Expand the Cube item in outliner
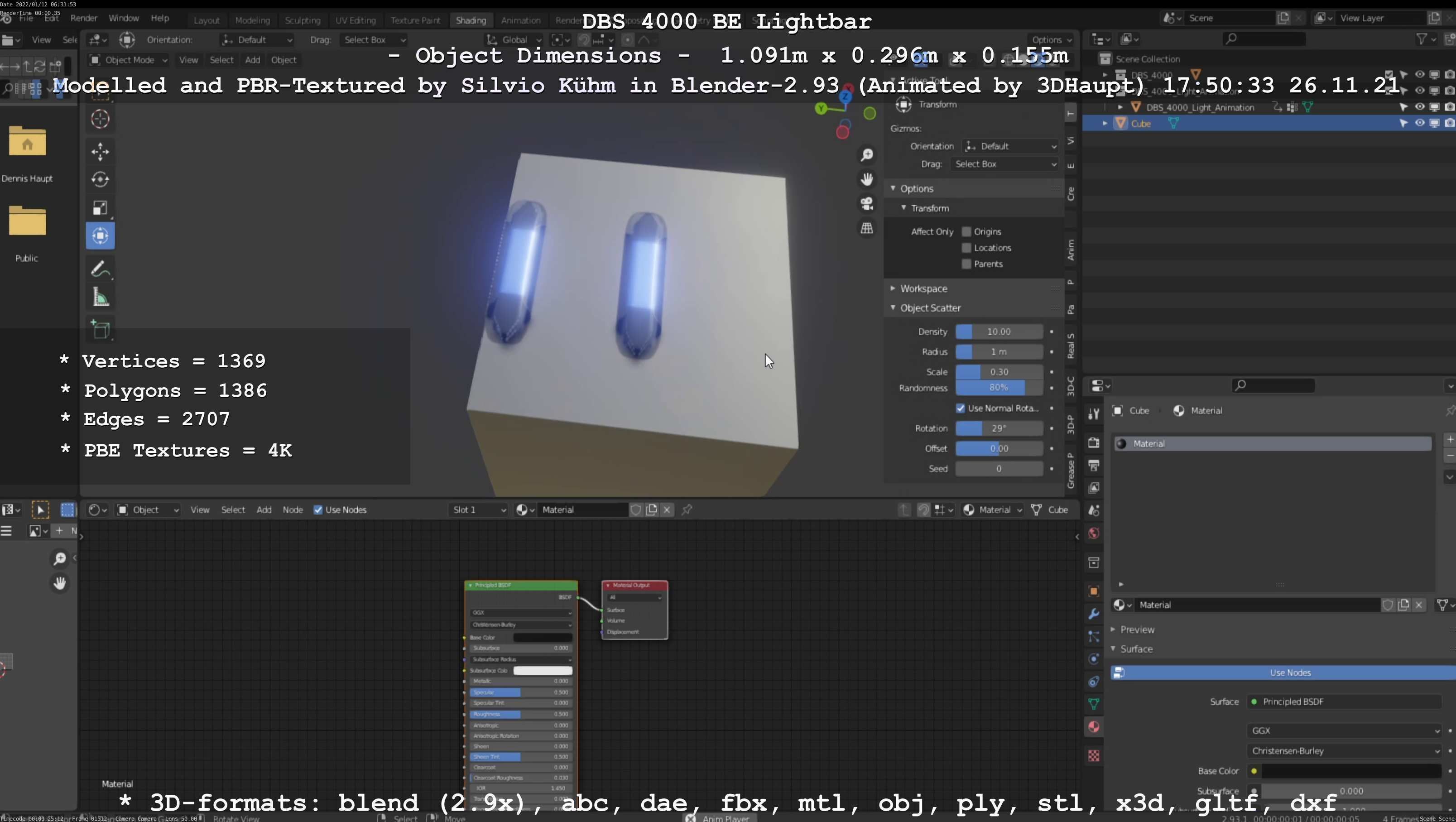Viewport: 1456px width, 822px height. 1105,123
